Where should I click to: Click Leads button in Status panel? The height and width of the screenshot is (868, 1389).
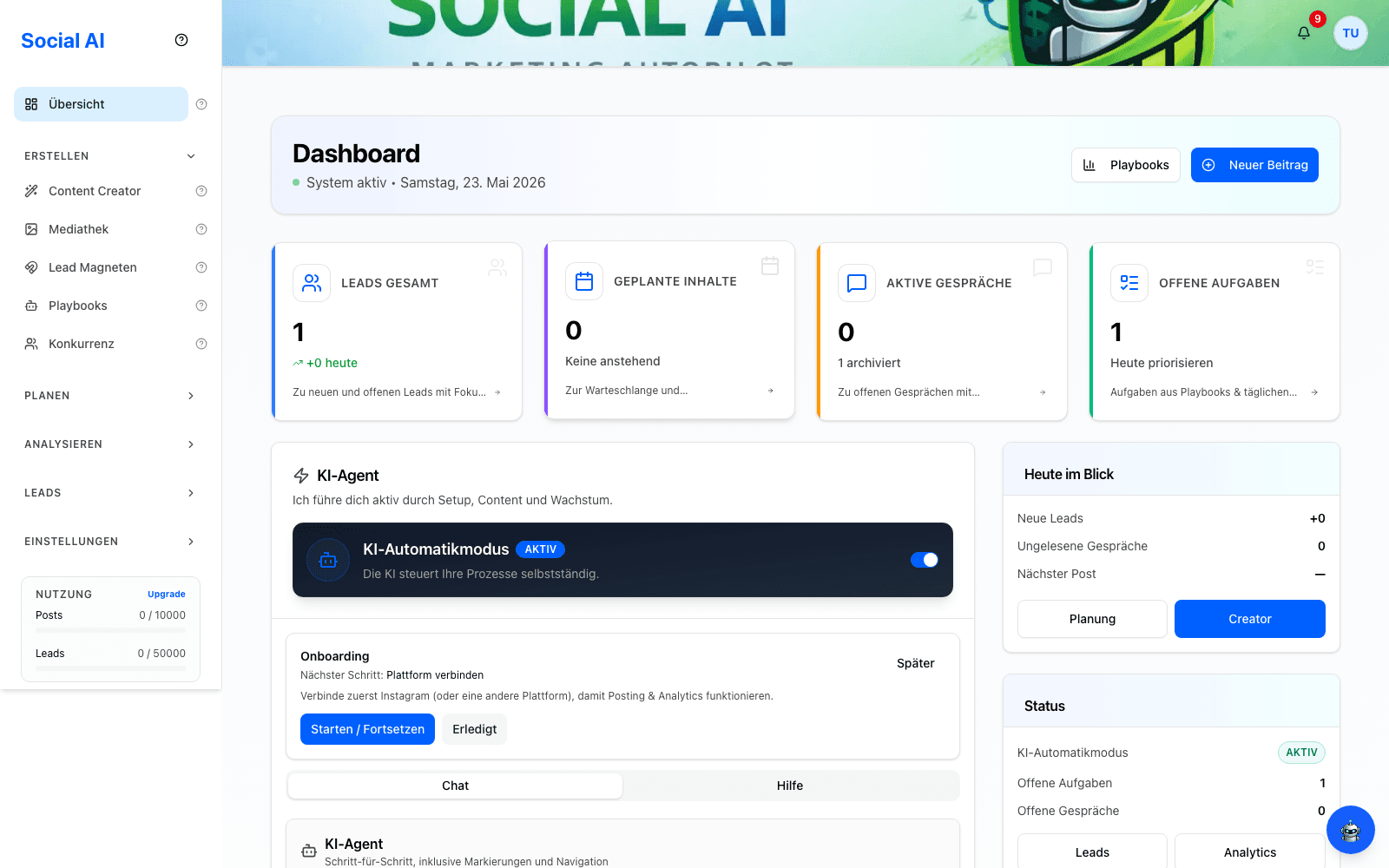1092,852
